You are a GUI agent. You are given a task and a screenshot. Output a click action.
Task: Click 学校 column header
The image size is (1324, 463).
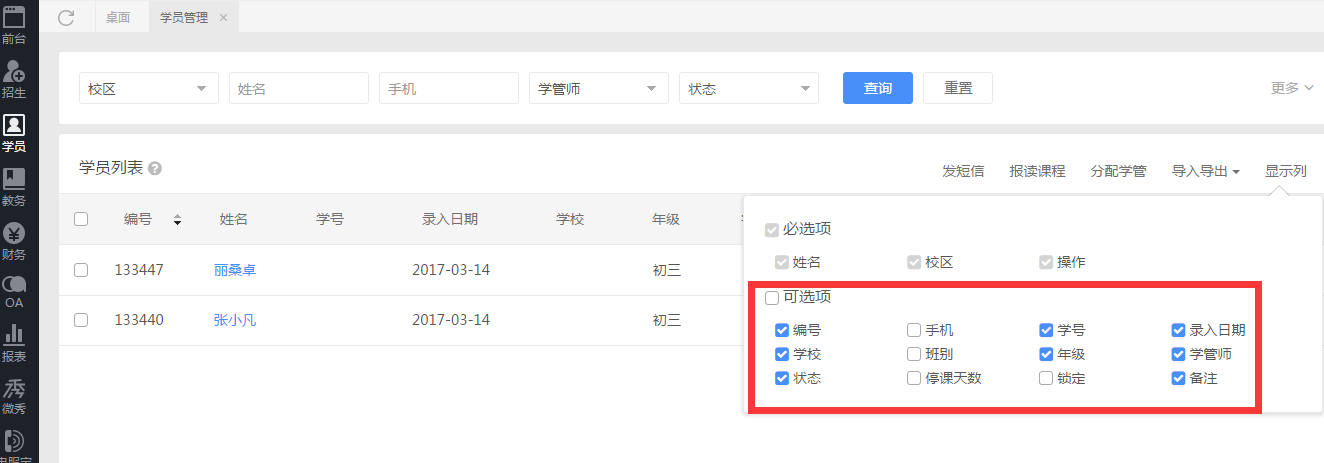(x=570, y=219)
